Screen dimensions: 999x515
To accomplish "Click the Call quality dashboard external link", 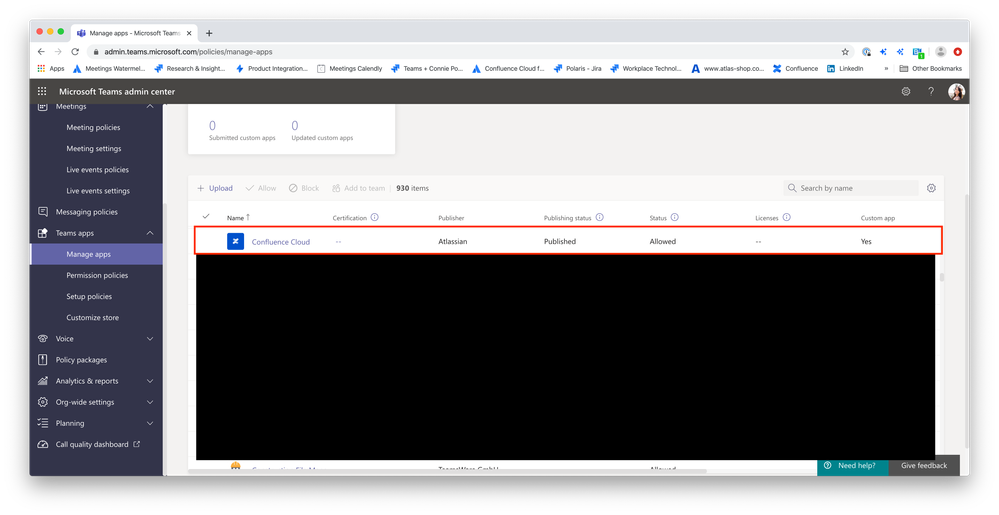I will 136,444.
